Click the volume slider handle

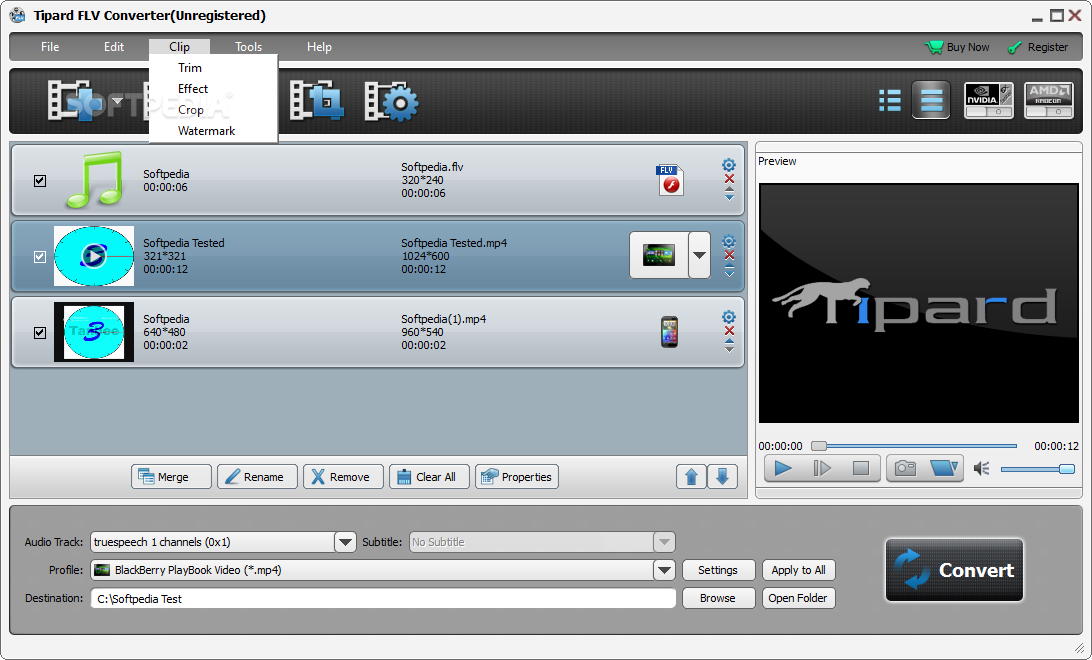pyautogui.click(x=1066, y=469)
